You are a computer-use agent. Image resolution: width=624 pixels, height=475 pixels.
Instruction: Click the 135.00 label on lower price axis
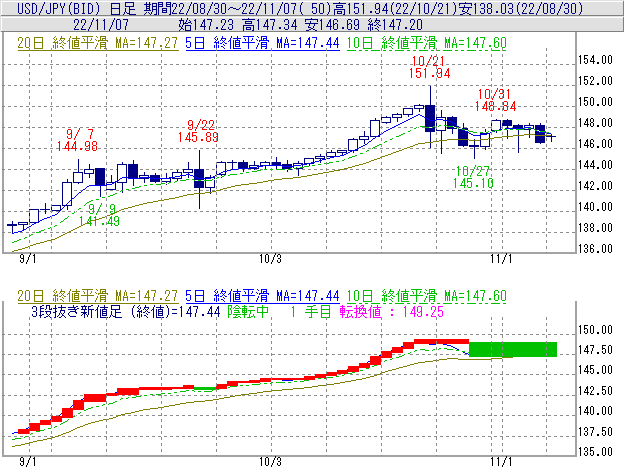pos(595,452)
